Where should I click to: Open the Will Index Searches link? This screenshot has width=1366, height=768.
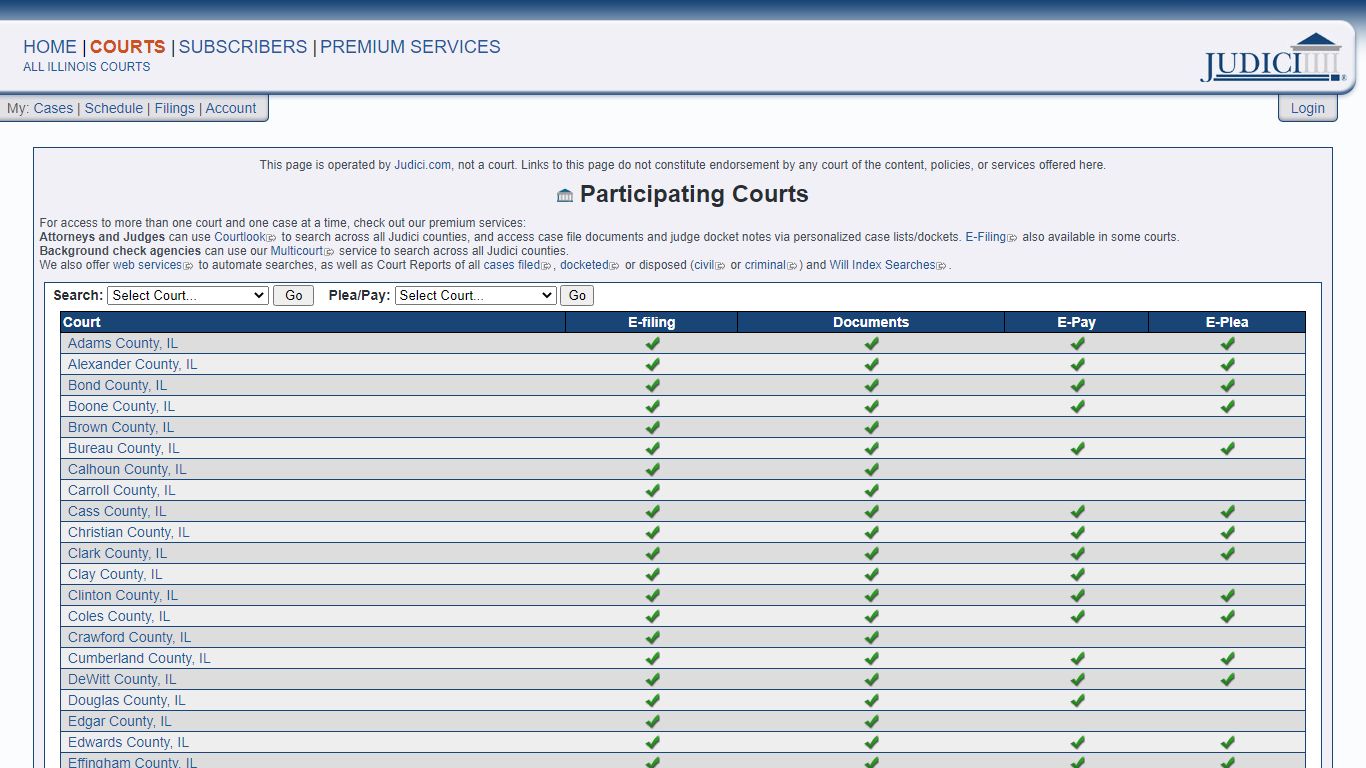tap(882, 265)
